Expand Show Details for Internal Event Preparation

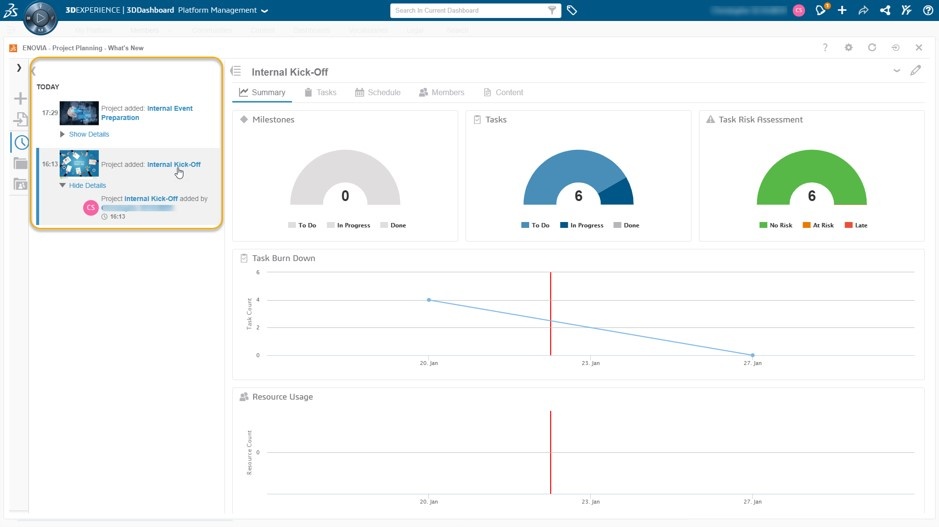(x=84, y=134)
